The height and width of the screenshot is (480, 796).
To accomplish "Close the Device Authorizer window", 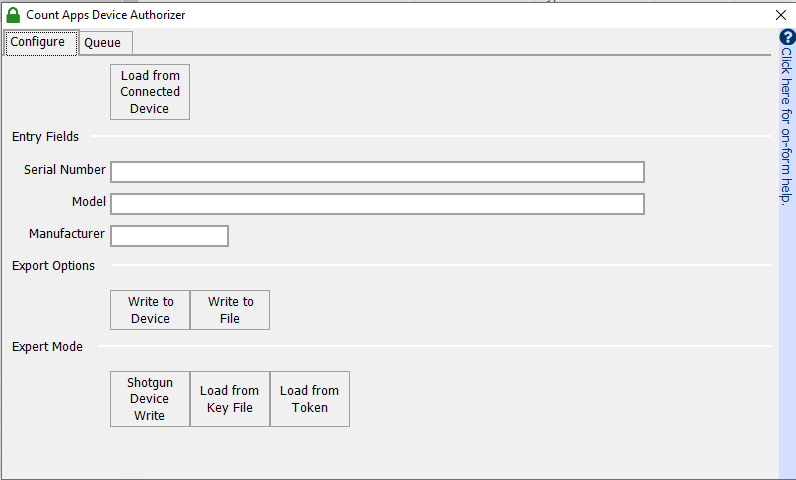I will [x=781, y=15].
